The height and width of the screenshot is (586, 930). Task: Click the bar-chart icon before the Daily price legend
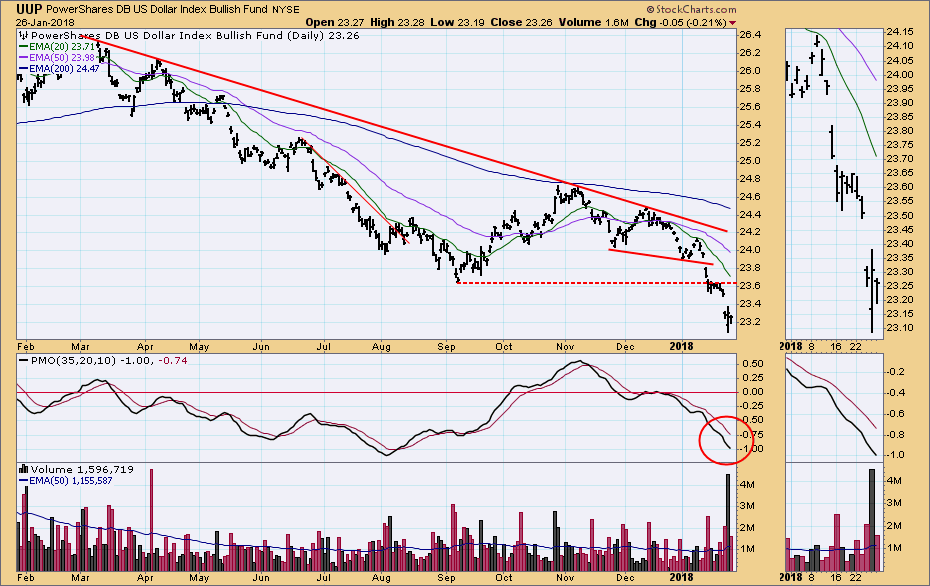(x=24, y=36)
